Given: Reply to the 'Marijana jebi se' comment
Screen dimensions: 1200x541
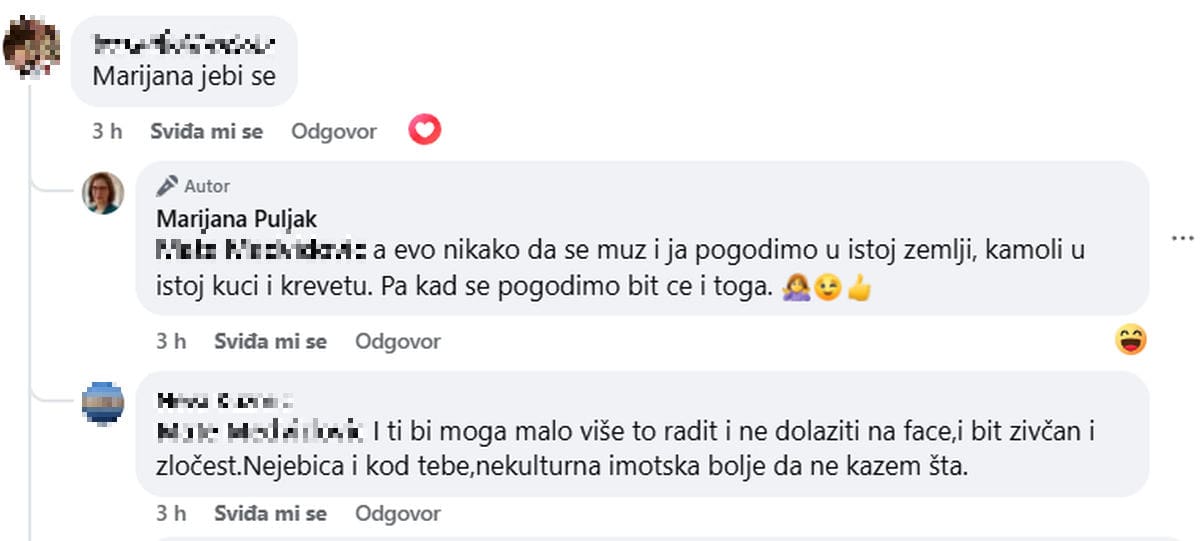Looking at the screenshot, I should pyautogui.click(x=334, y=131).
